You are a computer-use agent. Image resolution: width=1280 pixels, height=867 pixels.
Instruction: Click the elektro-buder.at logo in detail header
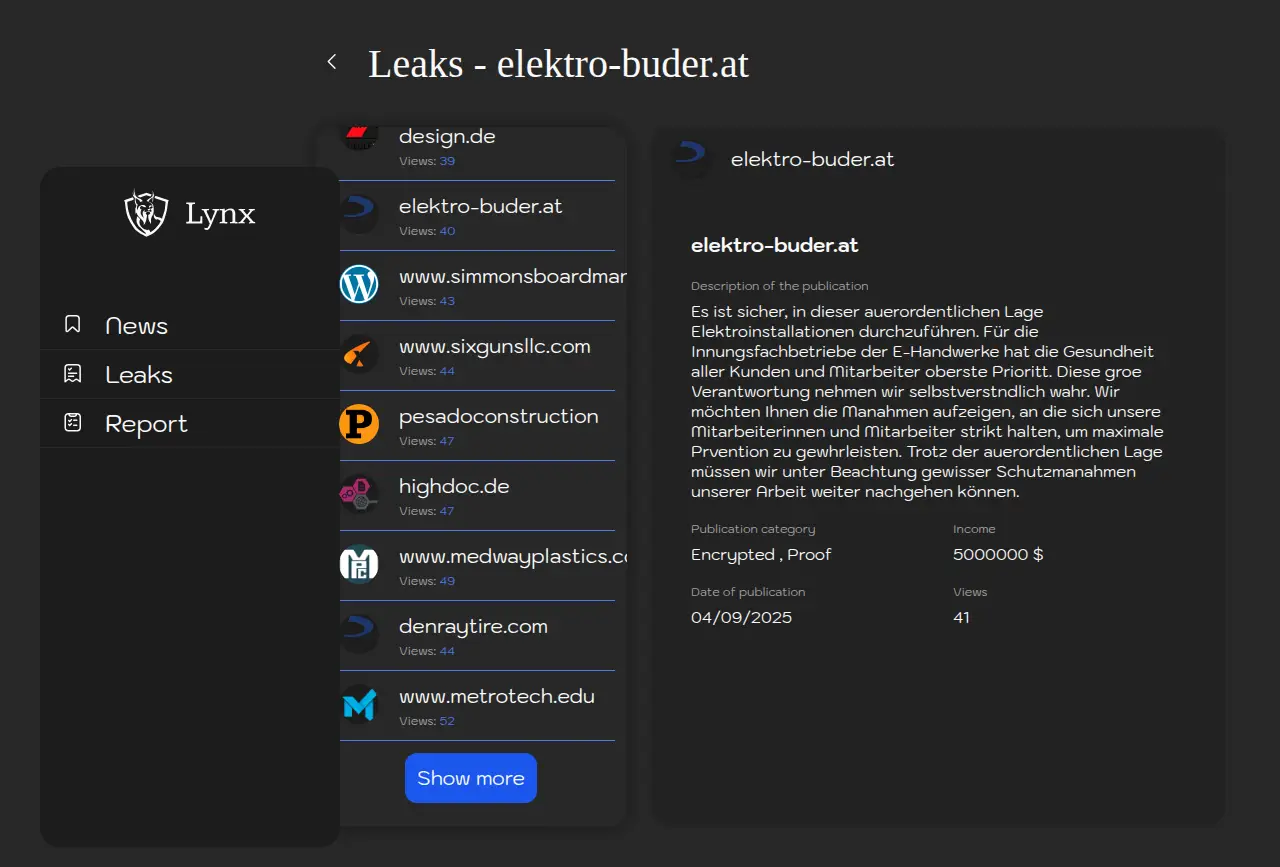691,159
